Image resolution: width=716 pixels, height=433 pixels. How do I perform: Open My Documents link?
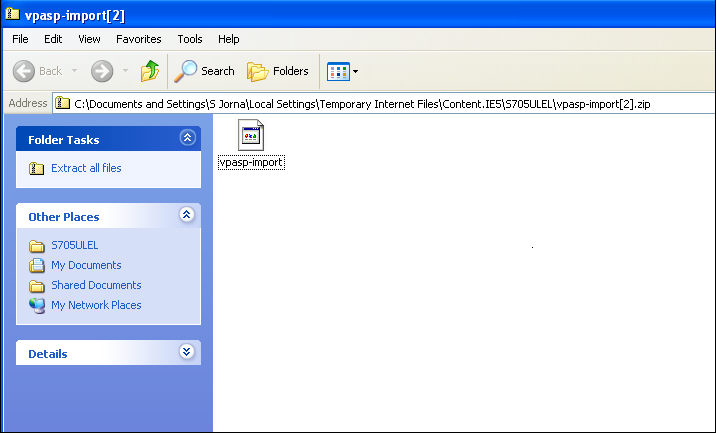tap(86, 265)
